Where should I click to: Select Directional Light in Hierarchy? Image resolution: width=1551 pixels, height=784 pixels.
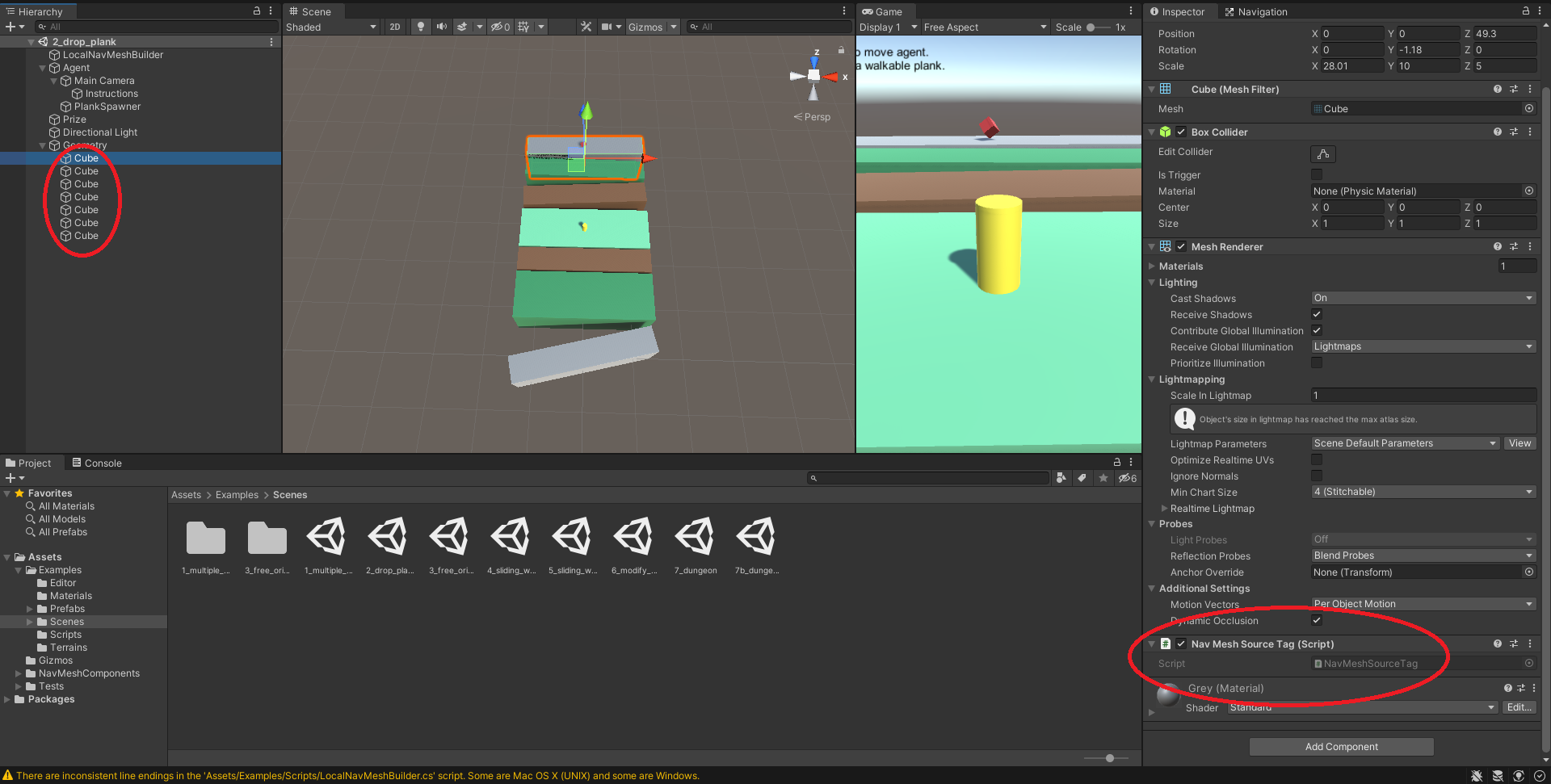point(100,132)
